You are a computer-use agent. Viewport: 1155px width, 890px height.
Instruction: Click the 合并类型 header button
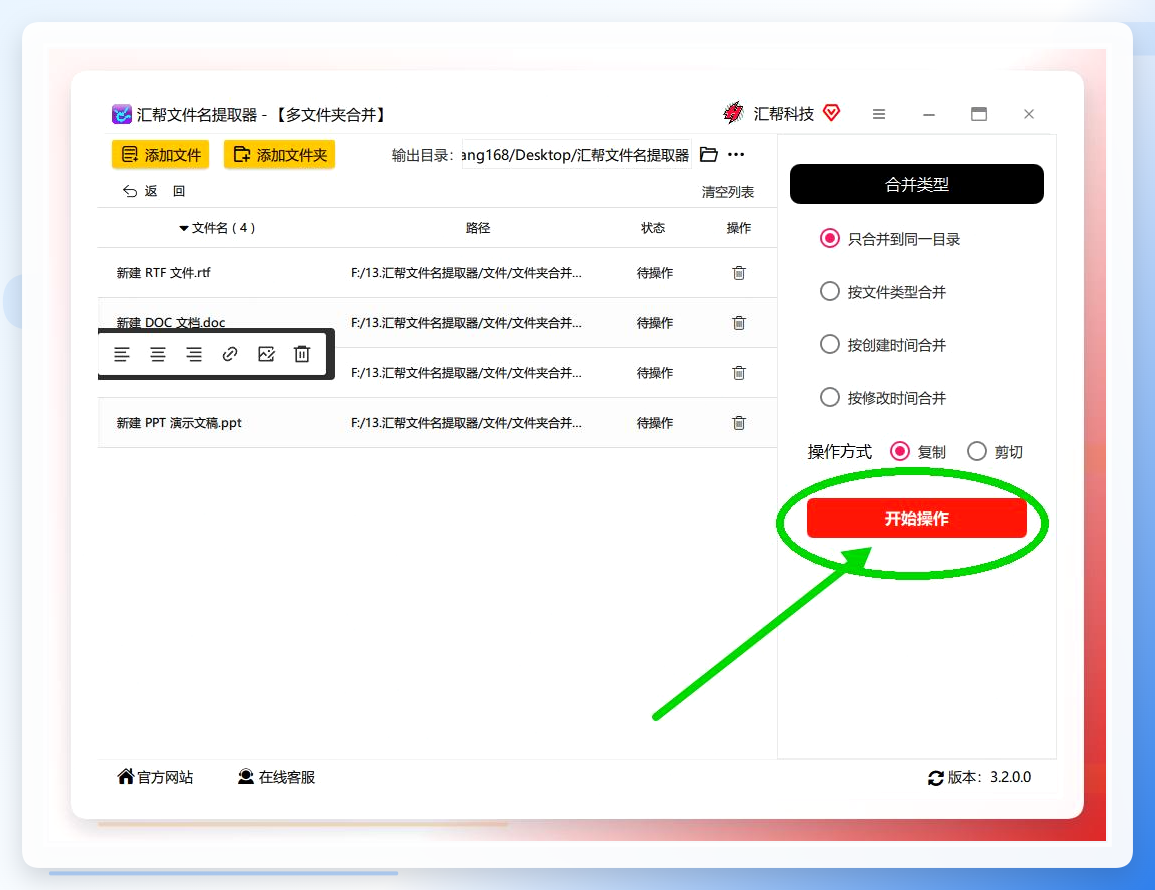(x=916, y=184)
